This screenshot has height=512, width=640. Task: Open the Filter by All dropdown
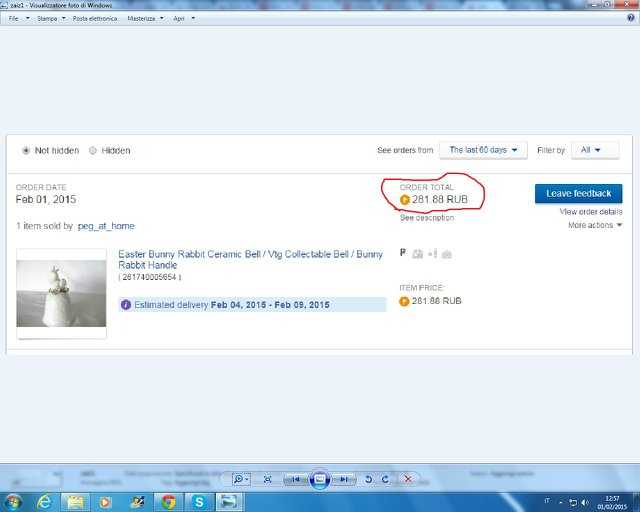(594, 150)
